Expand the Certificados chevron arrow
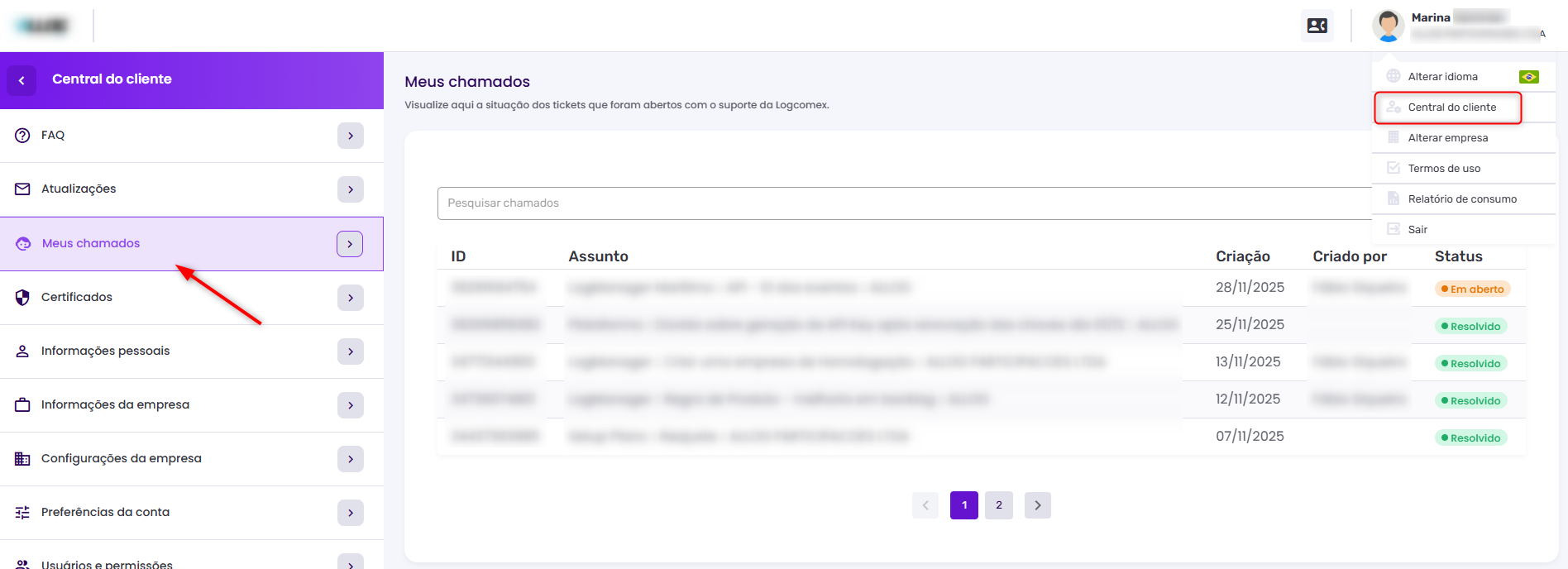 [x=351, y=298]
